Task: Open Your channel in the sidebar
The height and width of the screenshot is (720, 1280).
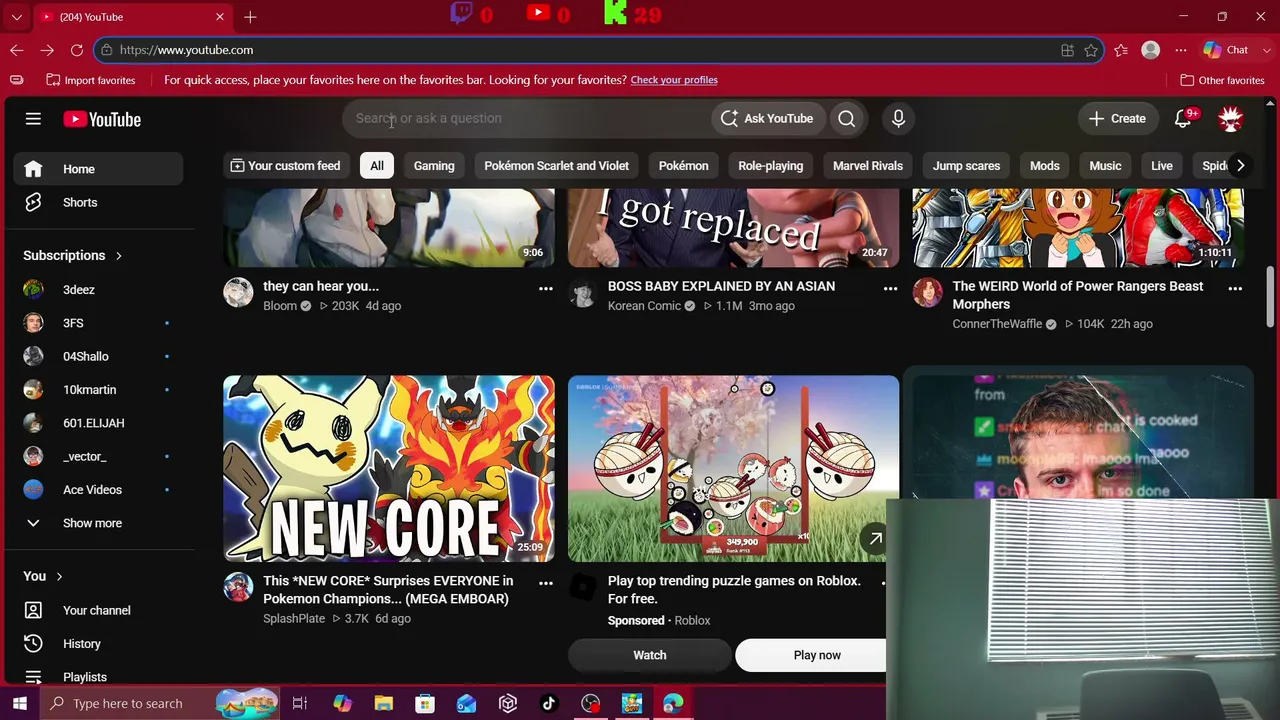Action: tap(98, 610)
